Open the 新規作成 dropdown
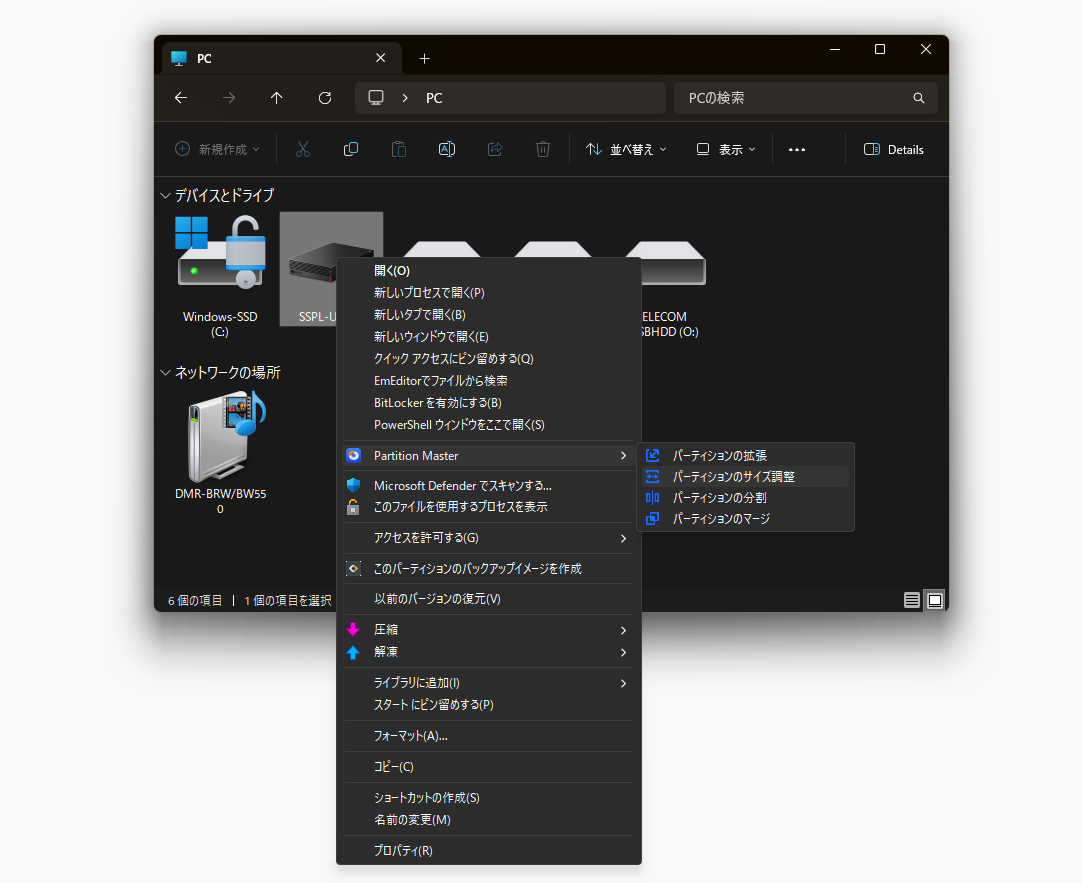This screenshot has width=1082, height=883. [217, 150]
